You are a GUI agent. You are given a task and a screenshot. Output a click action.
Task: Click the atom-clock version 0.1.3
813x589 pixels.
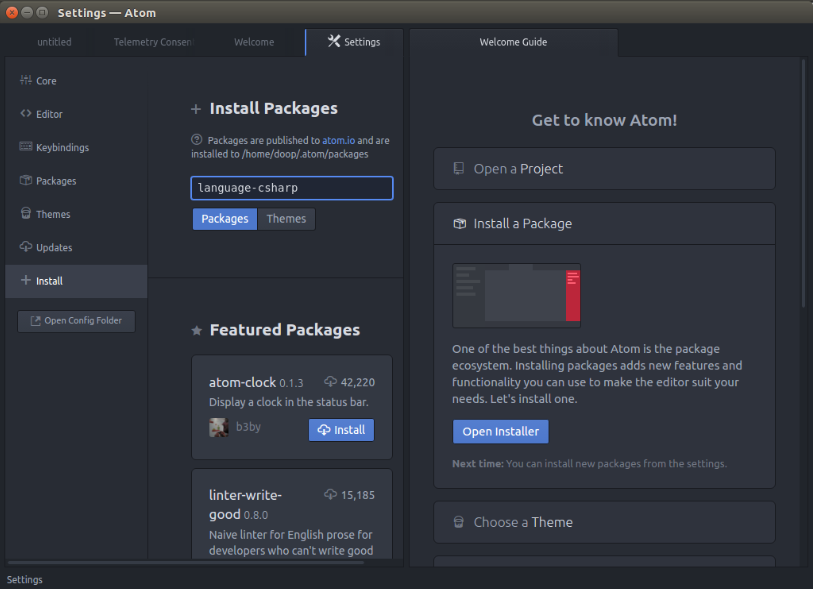click(291, 383)
